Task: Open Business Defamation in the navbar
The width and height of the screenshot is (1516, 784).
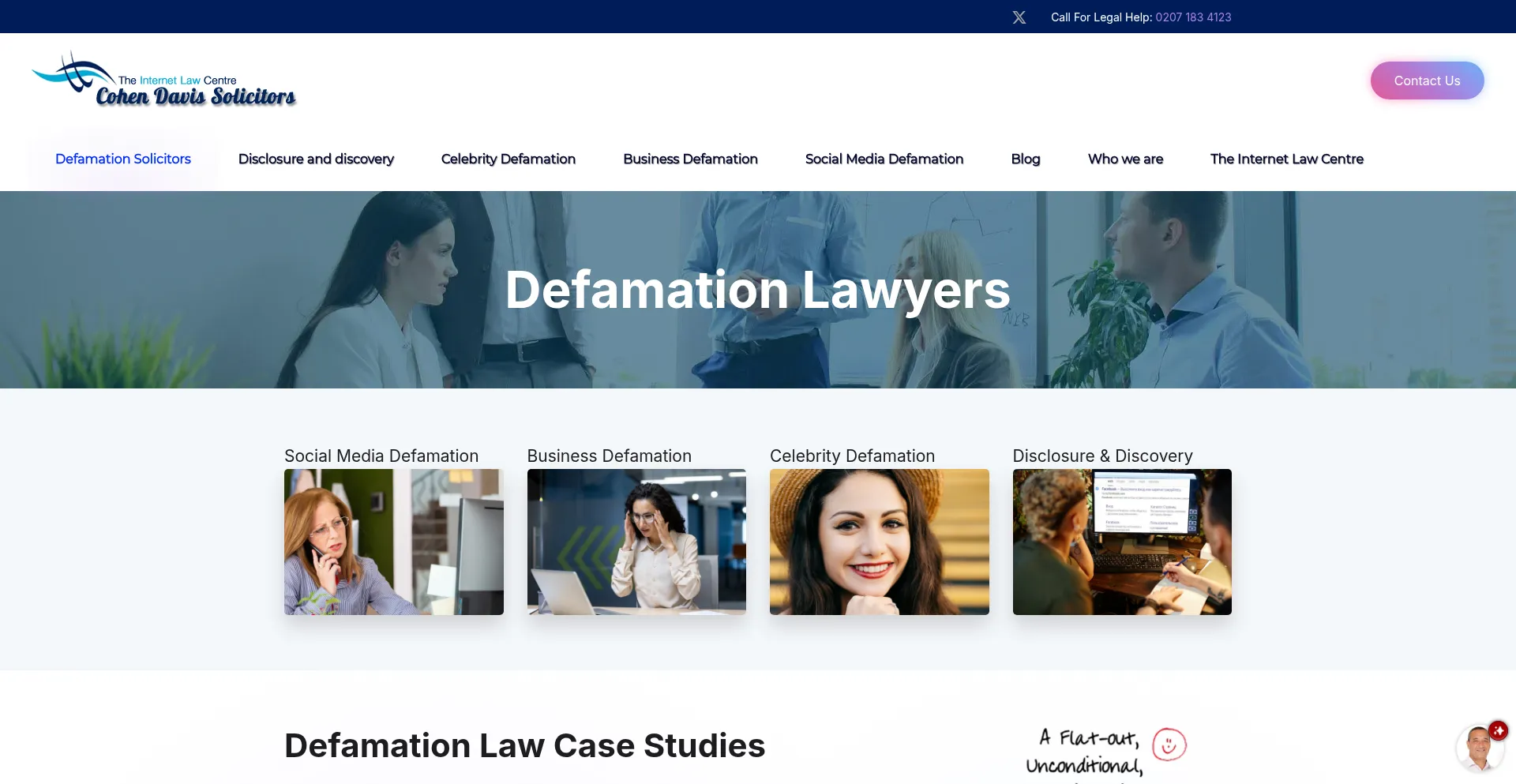Action: pyautogui.click(x=690, y=159)
